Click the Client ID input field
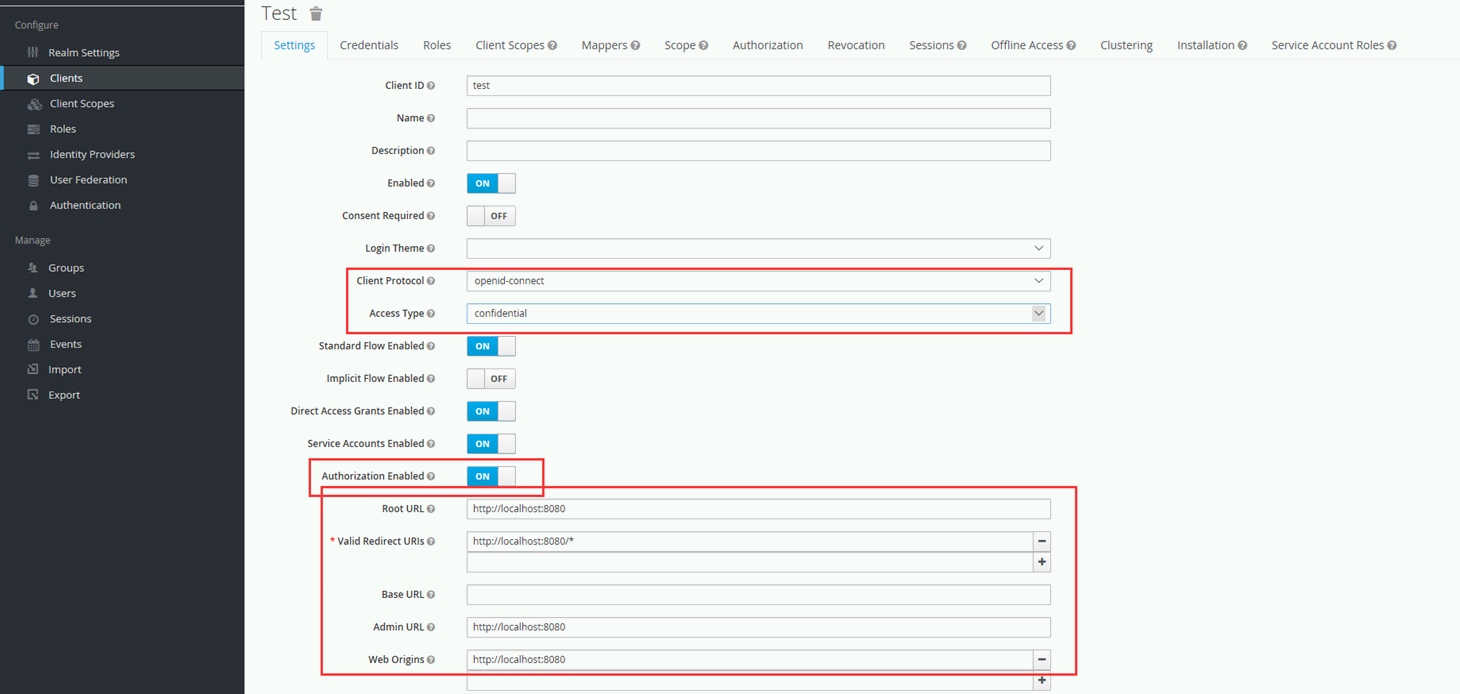This screenshot has height=694, width=1460. click(758, 86)
